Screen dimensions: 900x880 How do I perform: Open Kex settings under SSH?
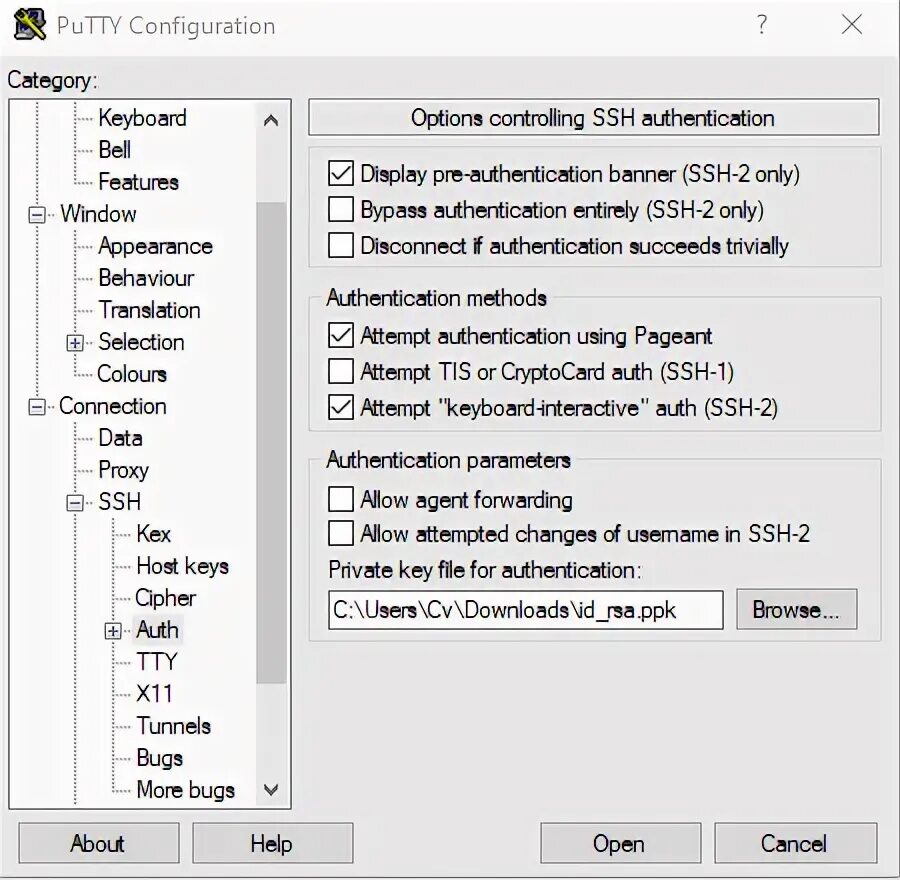153,534
